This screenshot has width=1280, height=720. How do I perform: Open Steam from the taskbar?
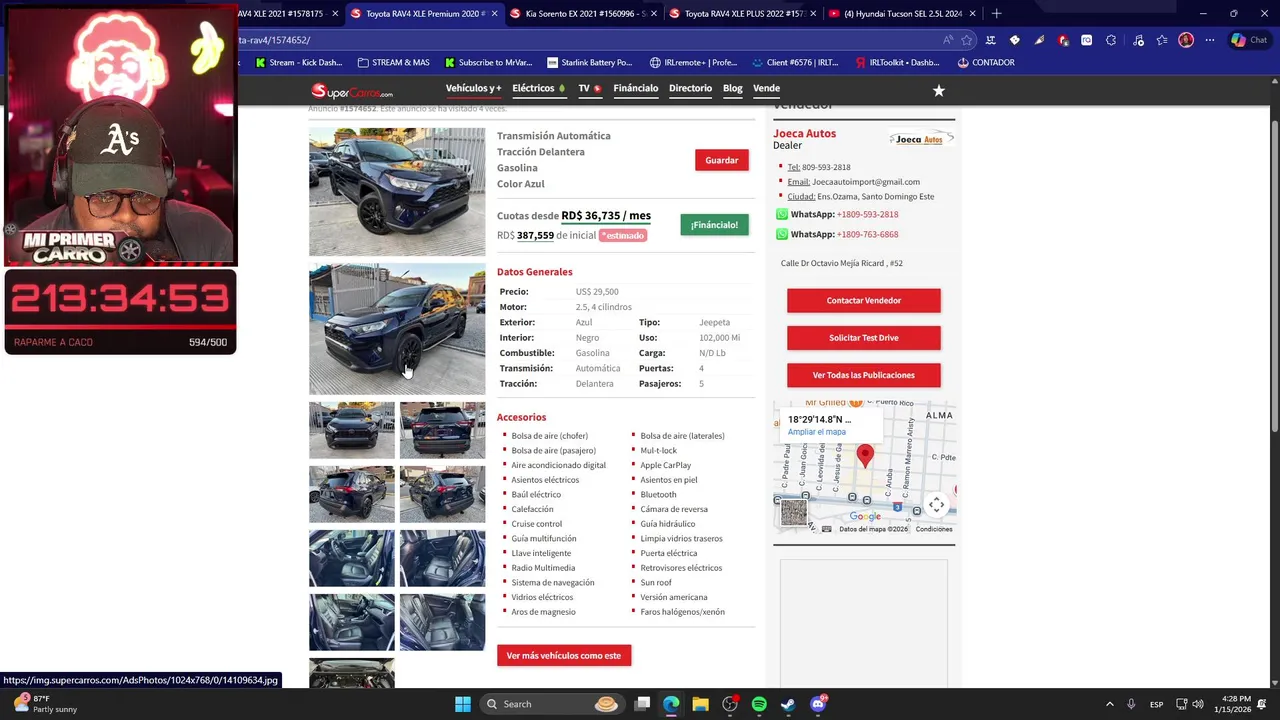(x=788, y=704)
